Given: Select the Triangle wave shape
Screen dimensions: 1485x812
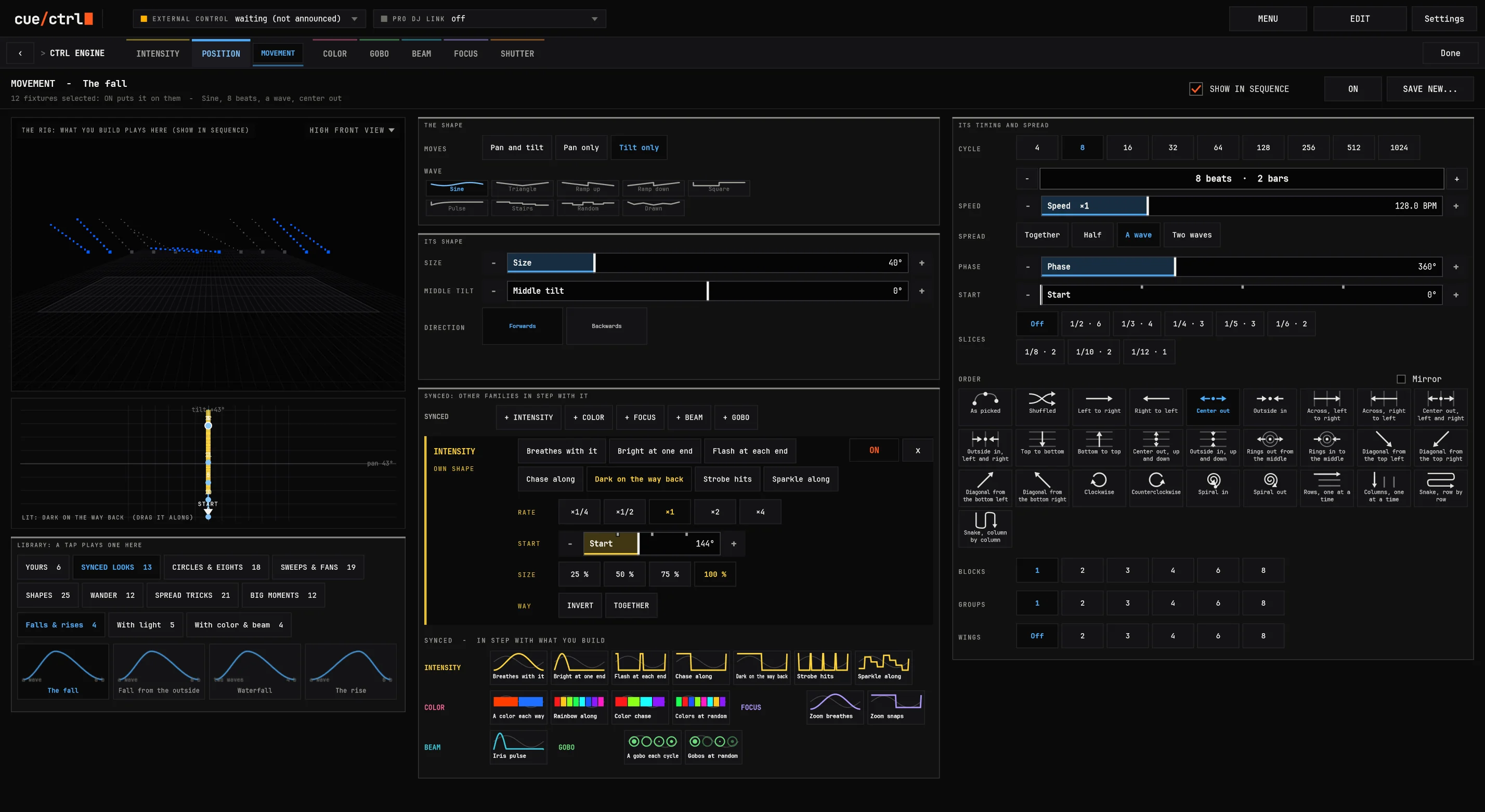Looking at the screenshot, I should tap(522, 188).
